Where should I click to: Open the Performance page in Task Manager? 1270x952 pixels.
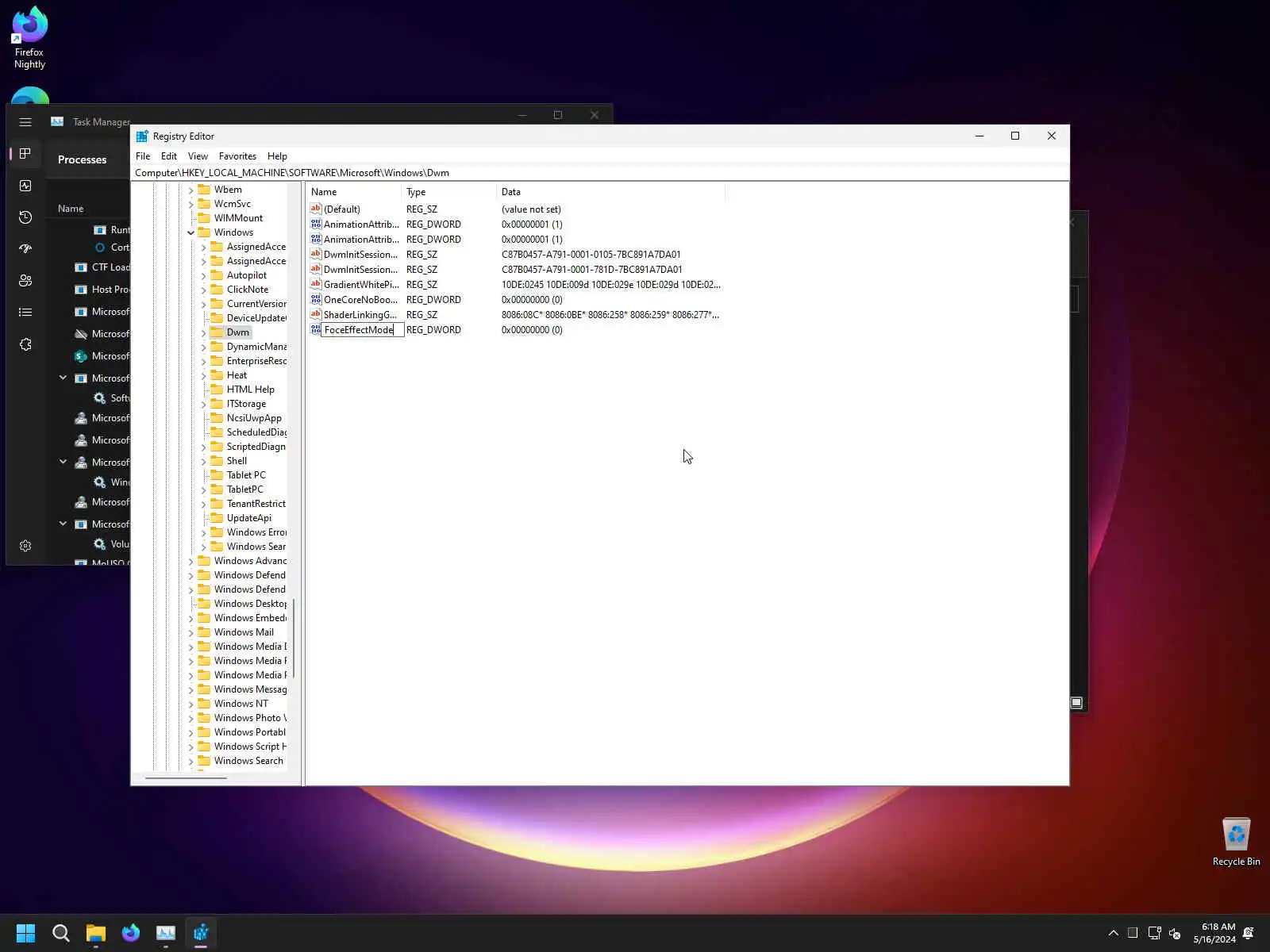[x=25, y=186]
